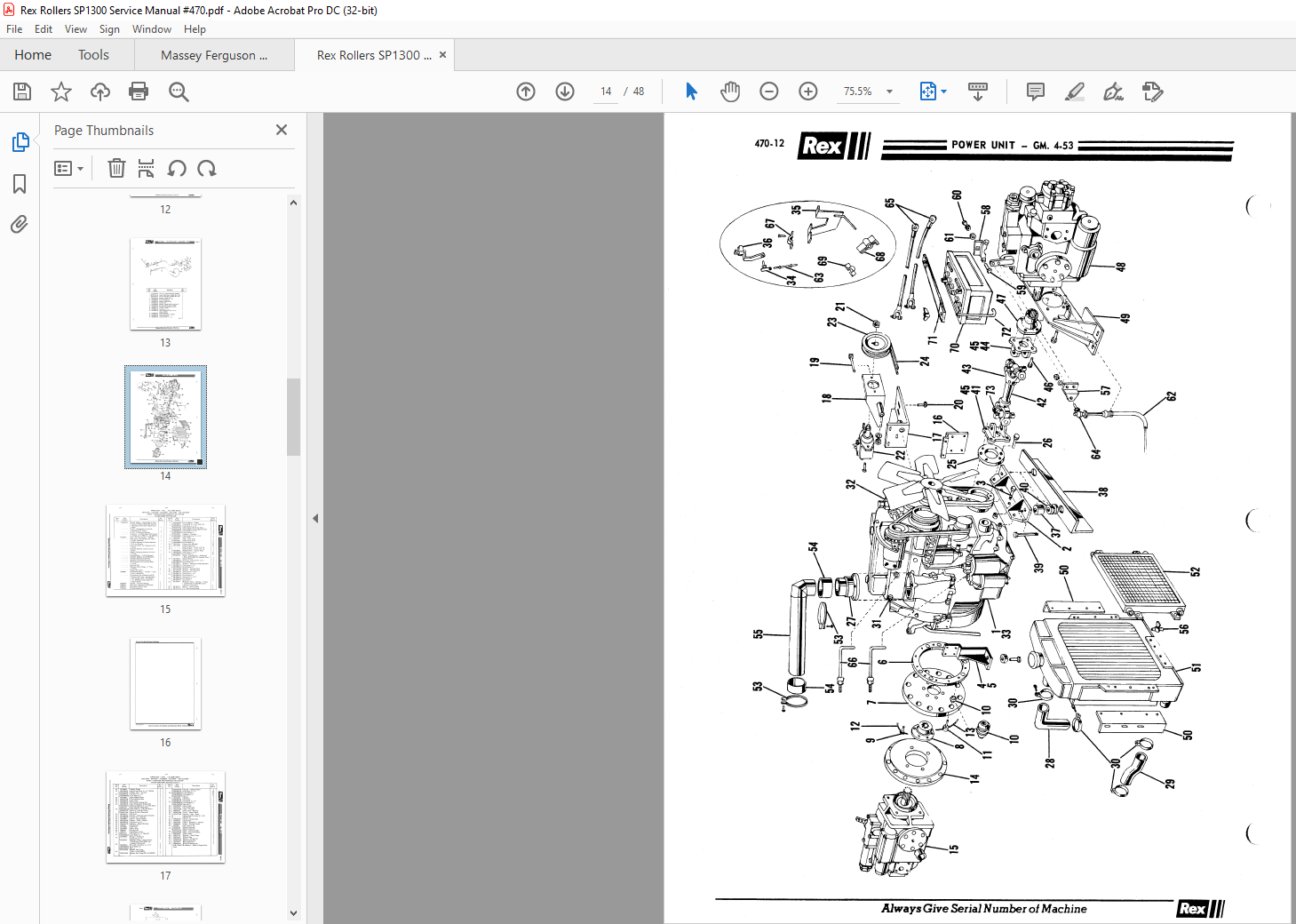
Task: Go to the previous page with the up arrow
Action: coord(526,92)
